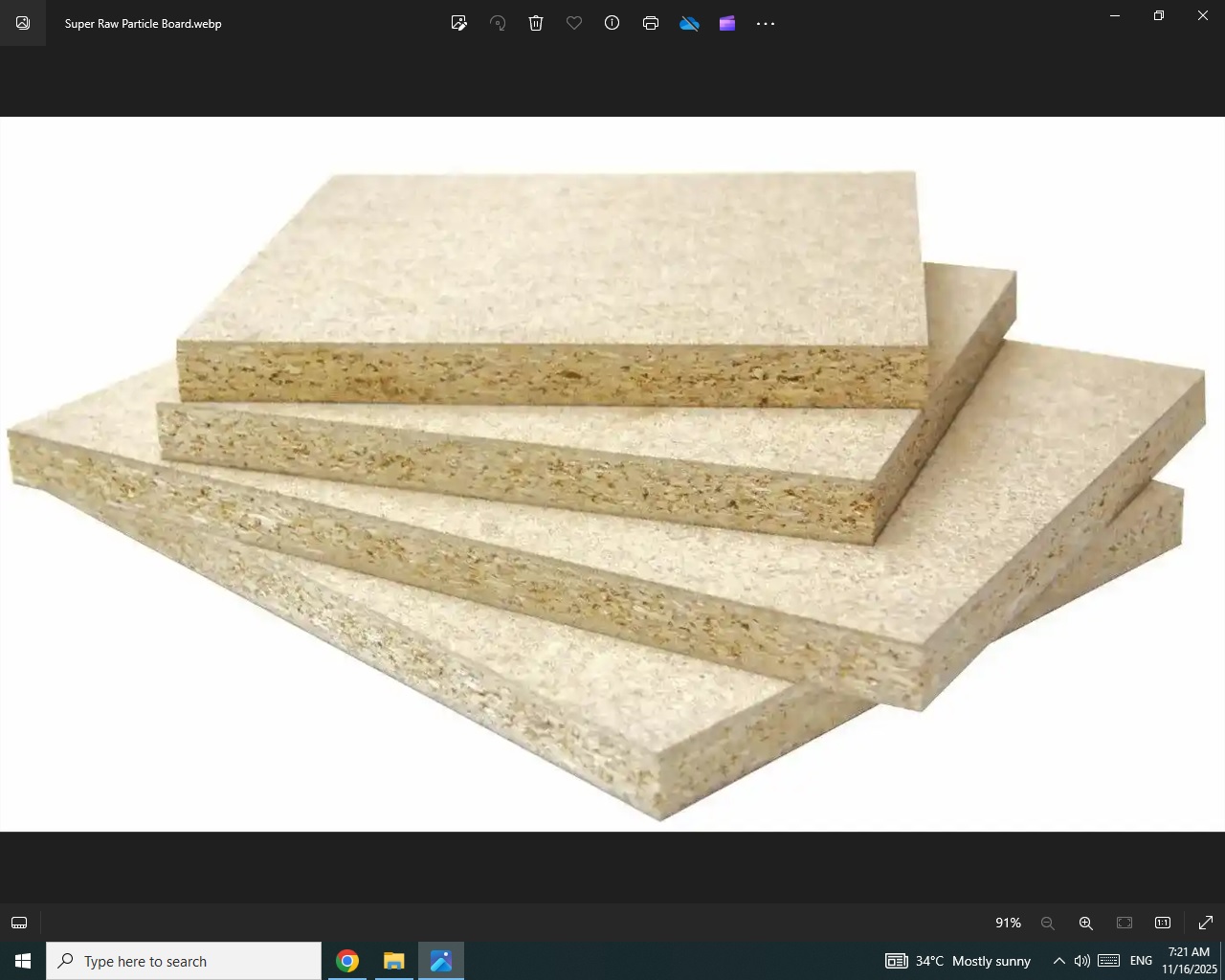Click the 91% zoom level value

1008,923
